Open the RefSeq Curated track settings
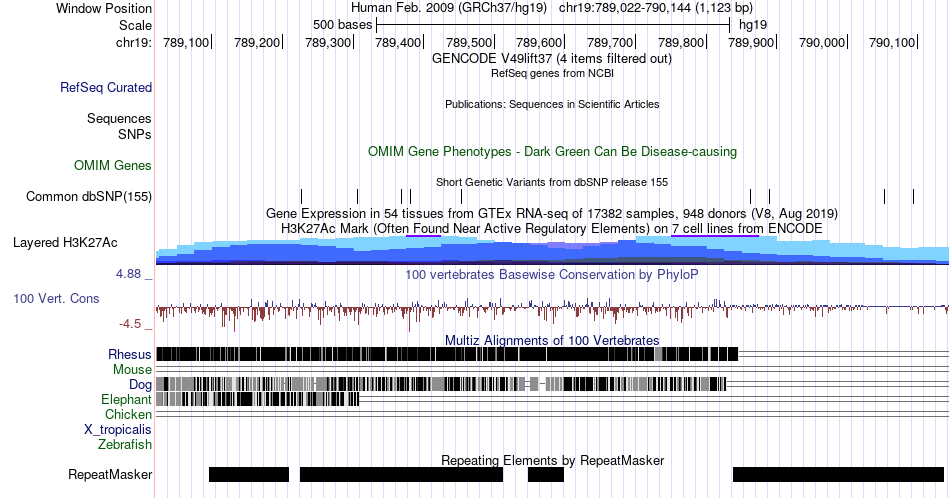 coord(106,87)
